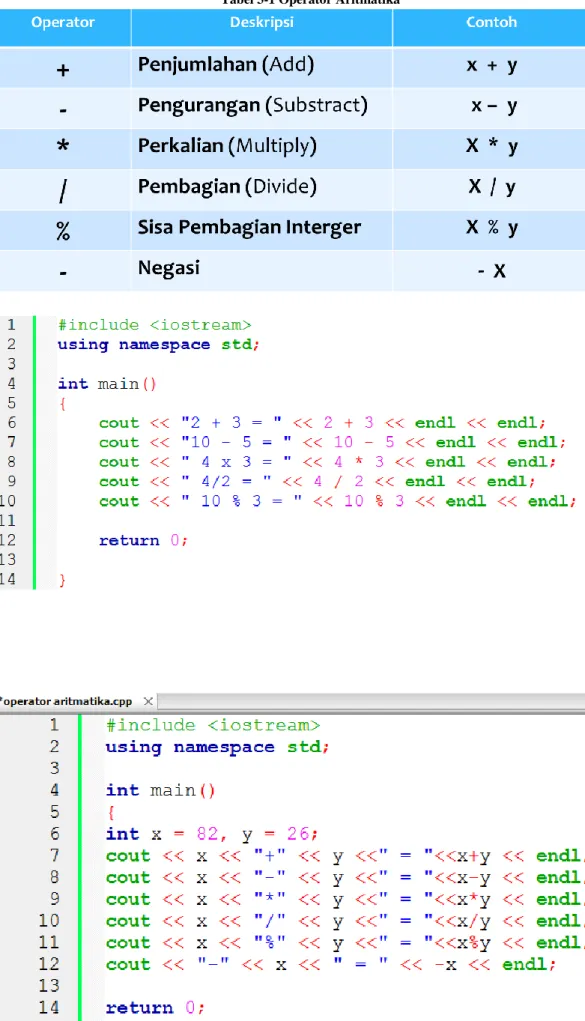
Task: Click the code line printing " 4/2 = "
Action: coord(317,482)
